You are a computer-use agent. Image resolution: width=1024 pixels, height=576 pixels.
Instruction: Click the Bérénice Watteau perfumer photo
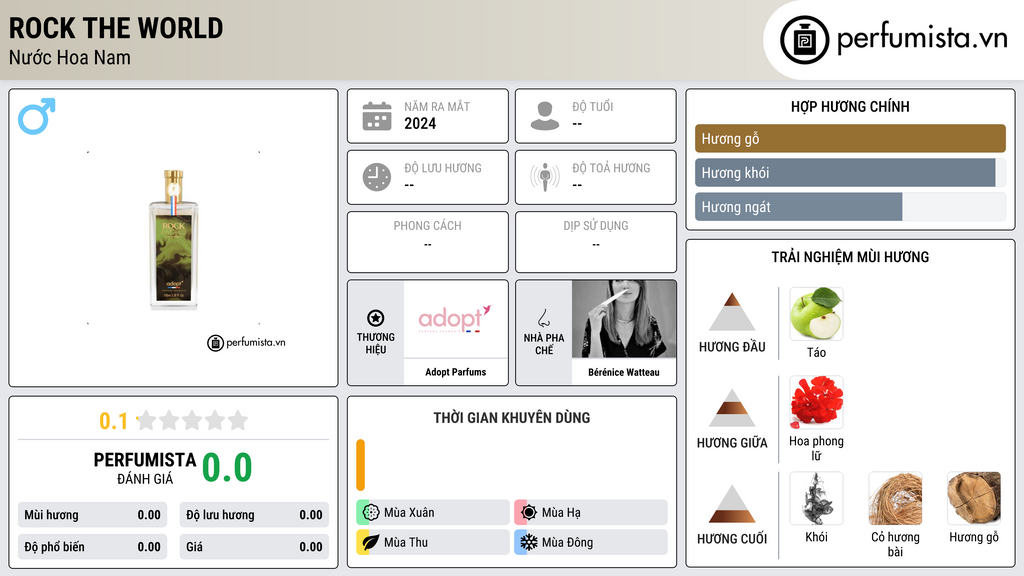(x=624, y=319)
